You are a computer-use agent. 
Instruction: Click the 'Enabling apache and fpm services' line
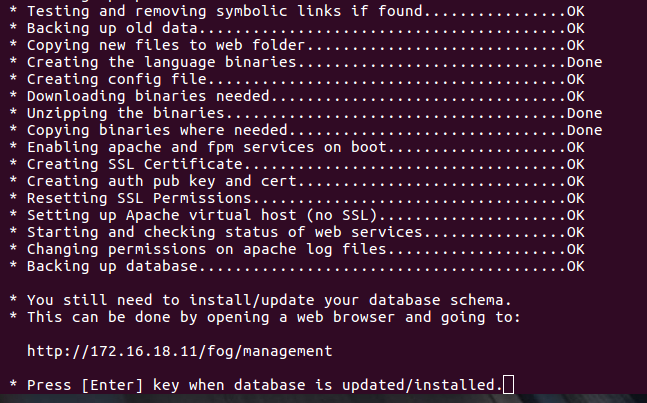pyautogui.click(x=297, y=147)
